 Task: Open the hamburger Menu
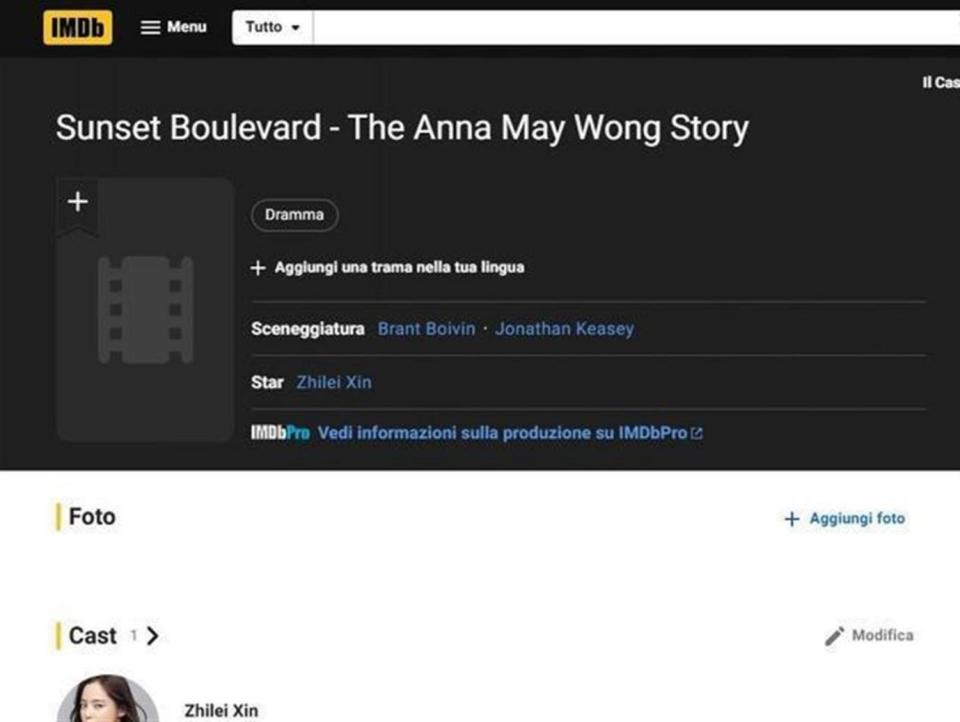click(x=174, y=27)
